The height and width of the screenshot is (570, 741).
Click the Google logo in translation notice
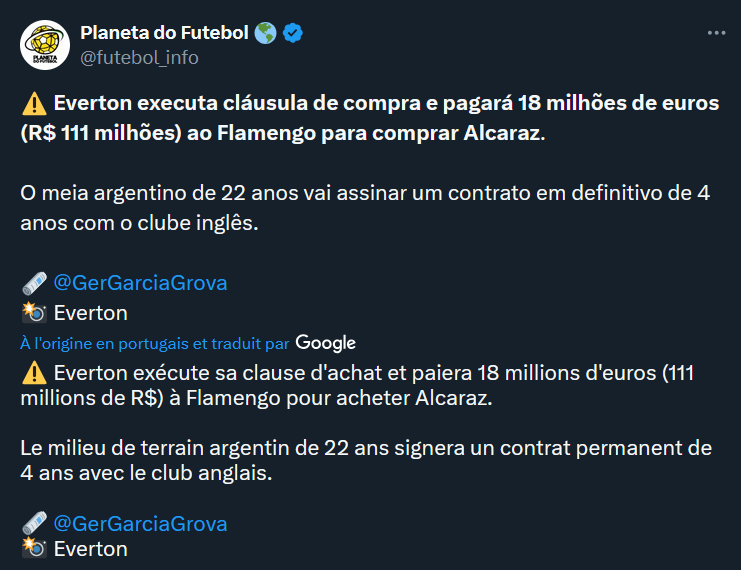coord(326,343)
